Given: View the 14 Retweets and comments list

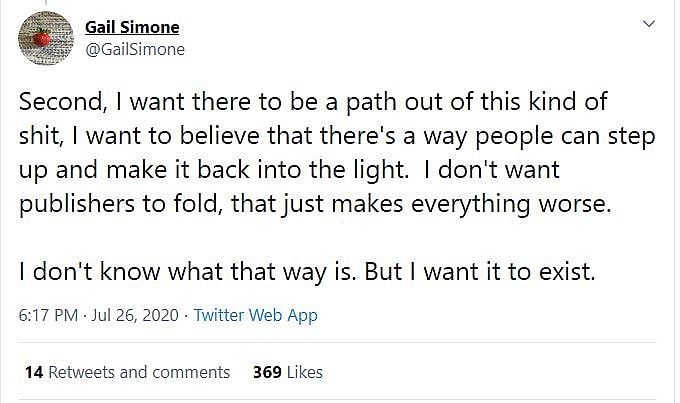Looking at the screenshot, I should click(127, 372).
